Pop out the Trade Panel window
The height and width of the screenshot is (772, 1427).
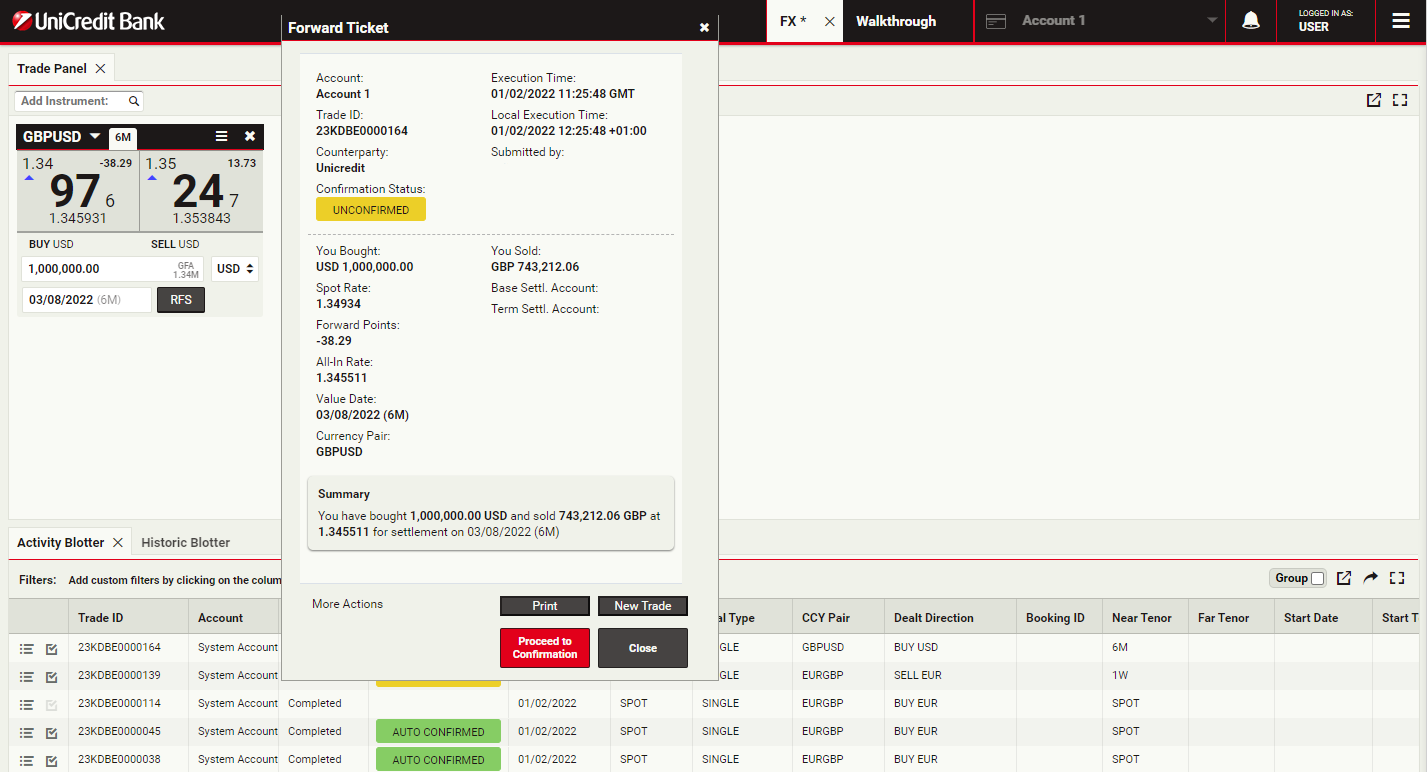click(x=1374, y=100)
